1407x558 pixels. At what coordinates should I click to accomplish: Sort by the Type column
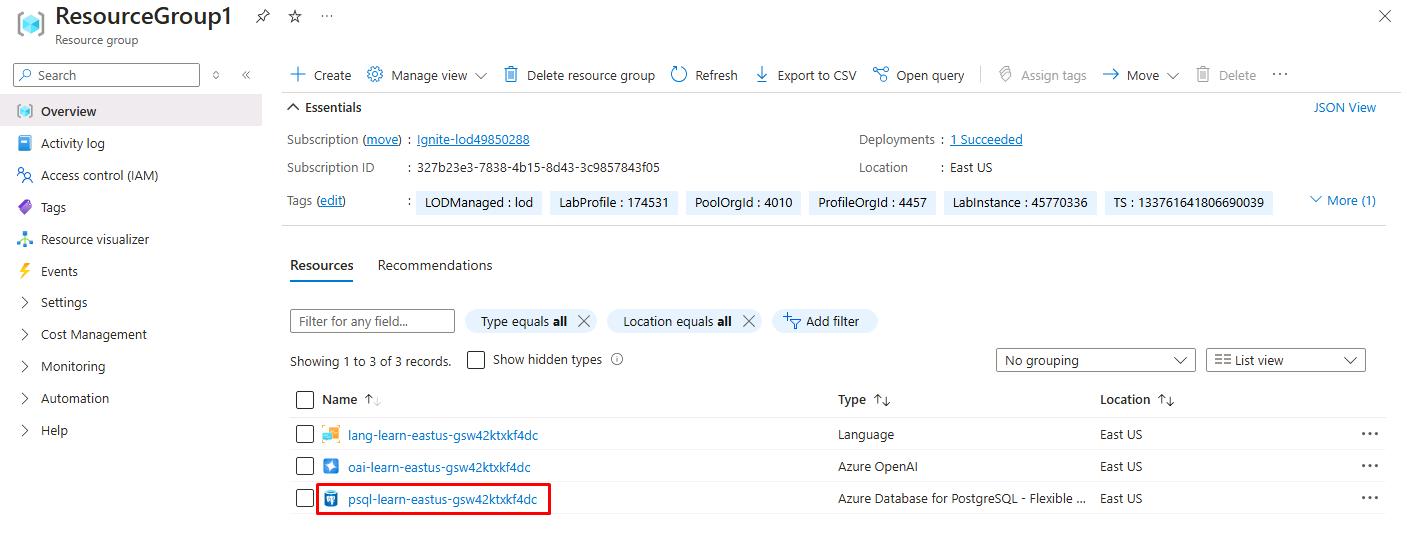pos(864,399)
